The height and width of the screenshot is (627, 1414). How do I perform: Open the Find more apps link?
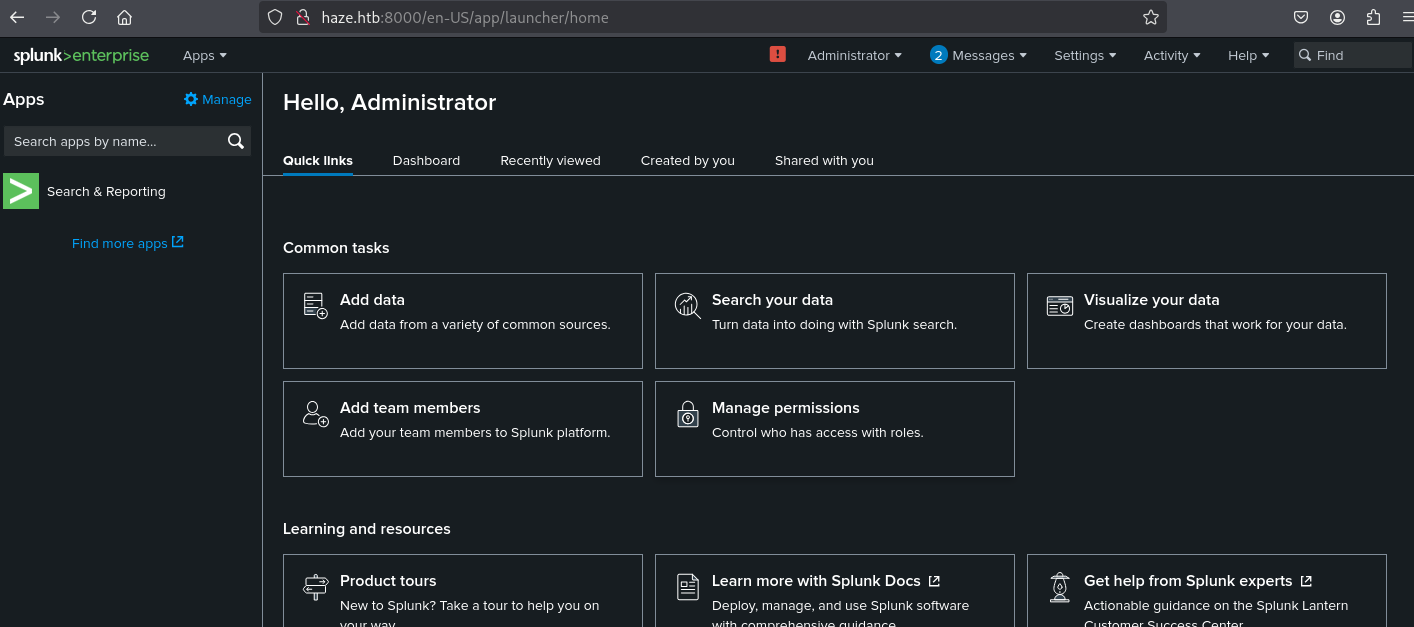point(128,243)
